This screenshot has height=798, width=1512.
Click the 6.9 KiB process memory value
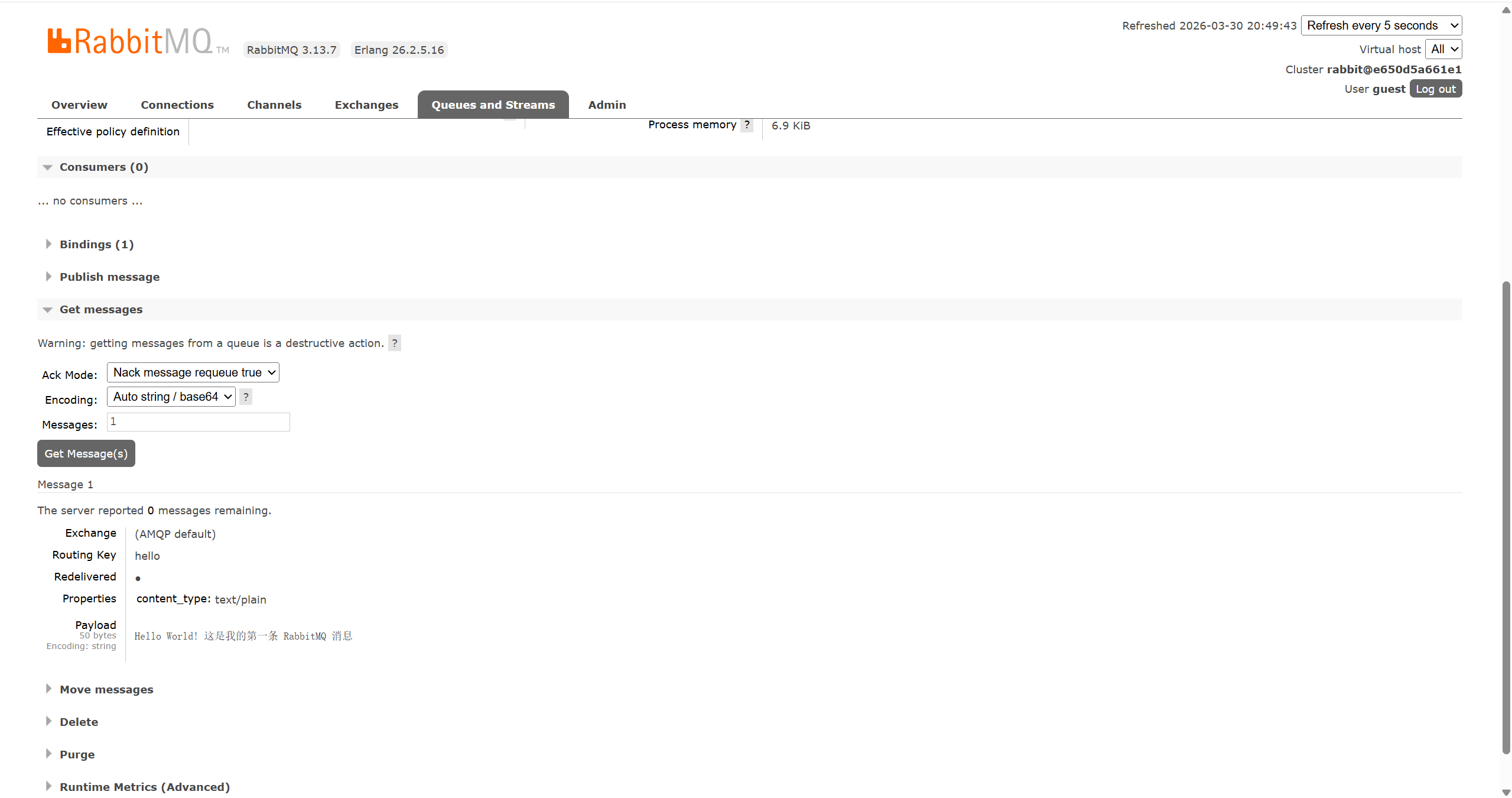[x=791, y=125]
